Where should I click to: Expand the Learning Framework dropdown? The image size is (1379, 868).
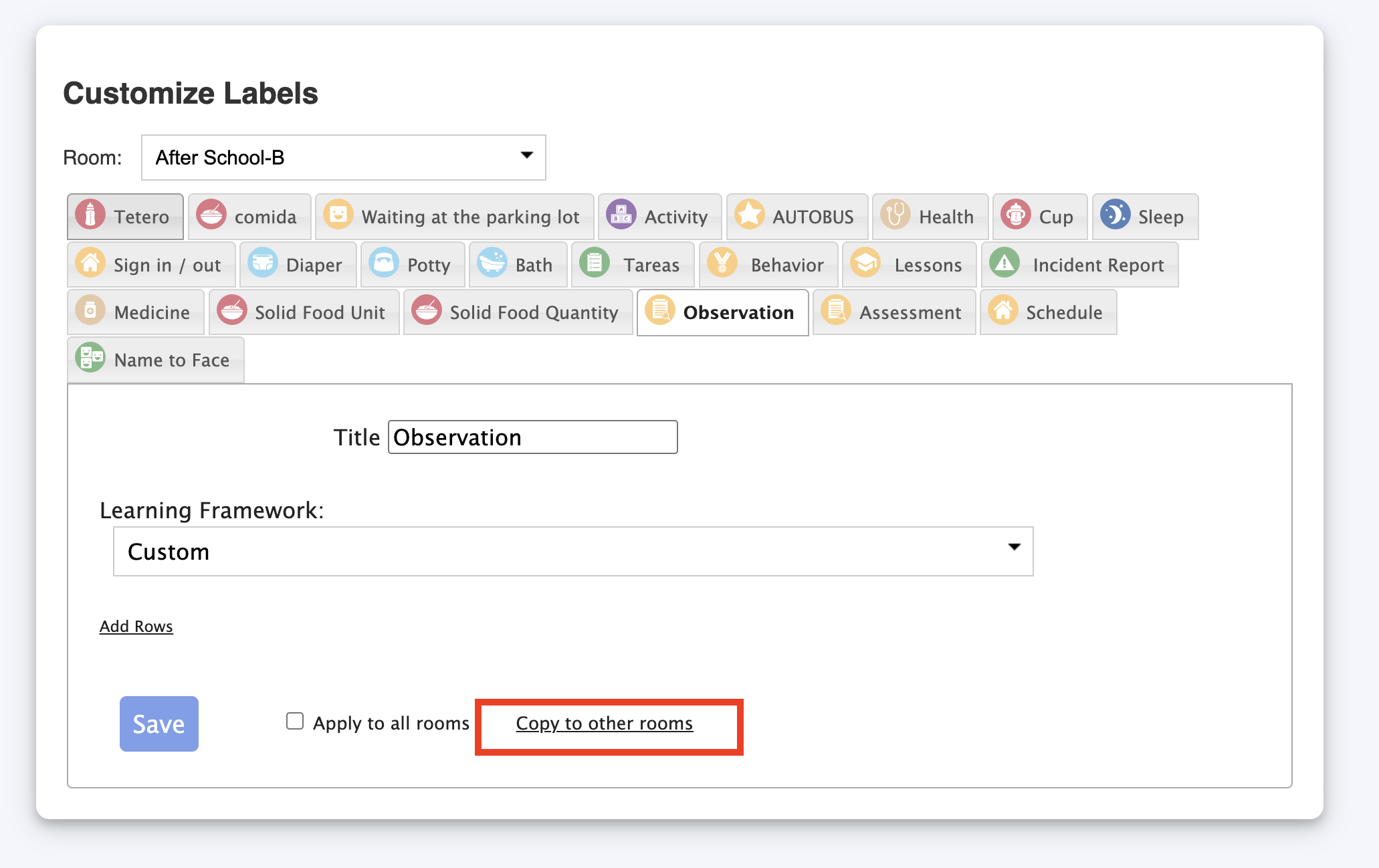pos(572,551)
